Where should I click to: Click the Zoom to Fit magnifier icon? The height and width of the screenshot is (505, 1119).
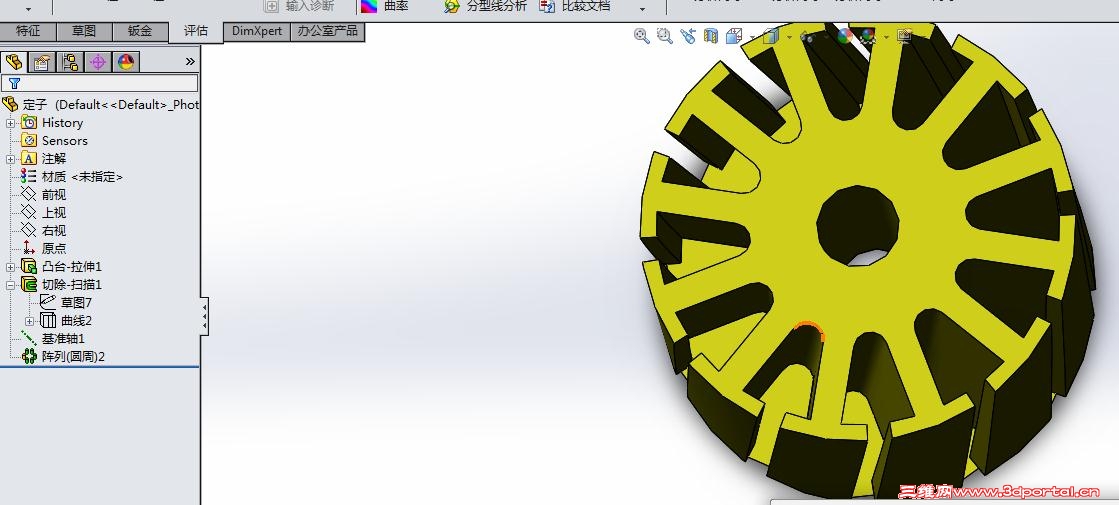pos(642,36)
